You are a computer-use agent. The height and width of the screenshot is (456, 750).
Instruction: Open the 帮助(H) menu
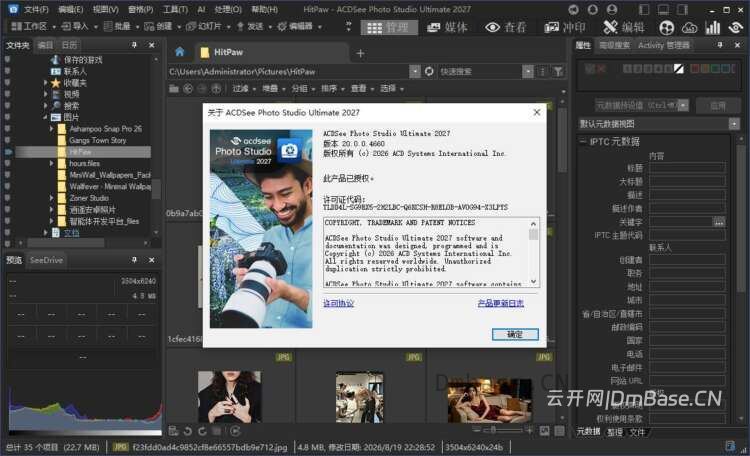tap(265, 10)
